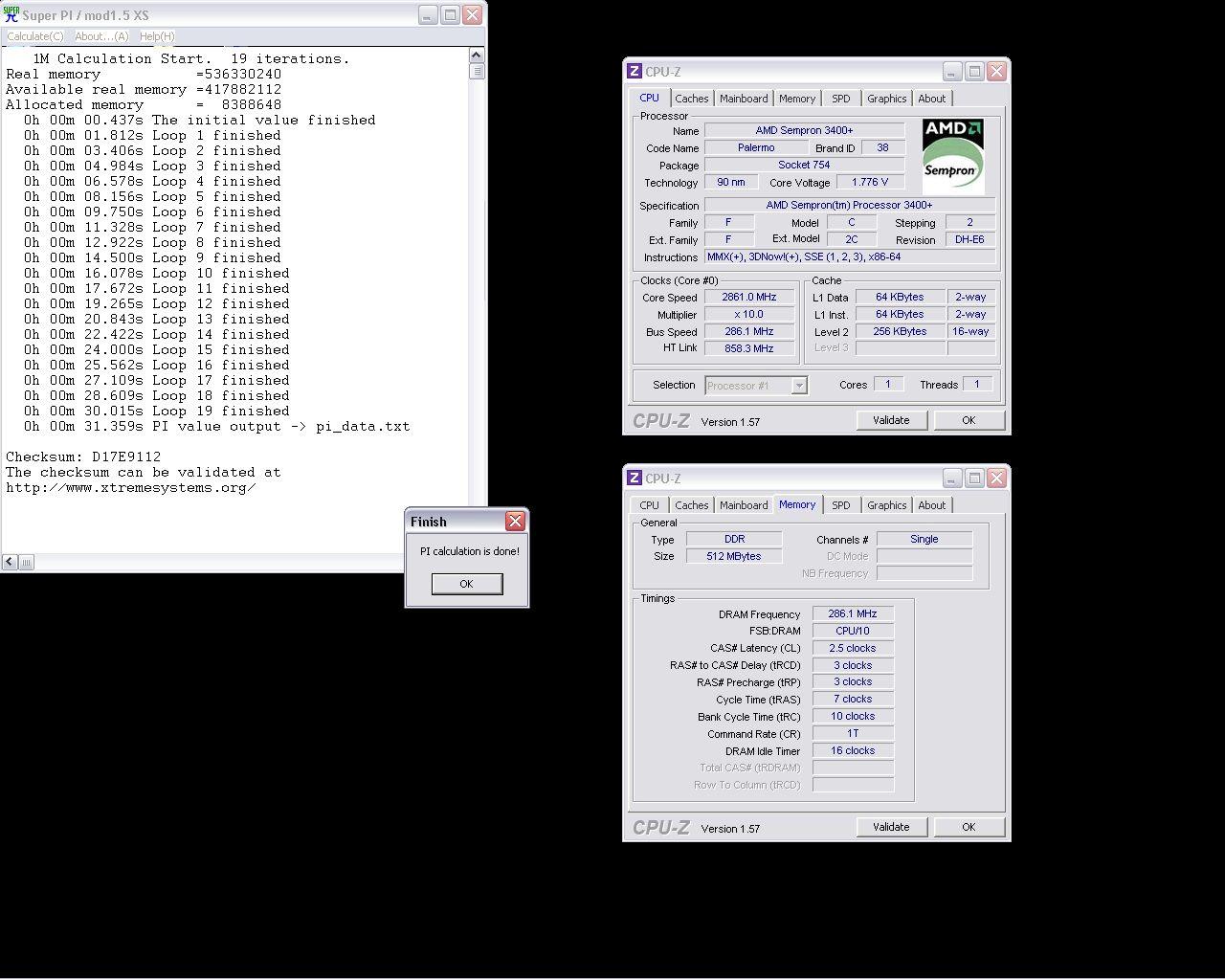Click the Multiplier x 10.0 value

749,315
